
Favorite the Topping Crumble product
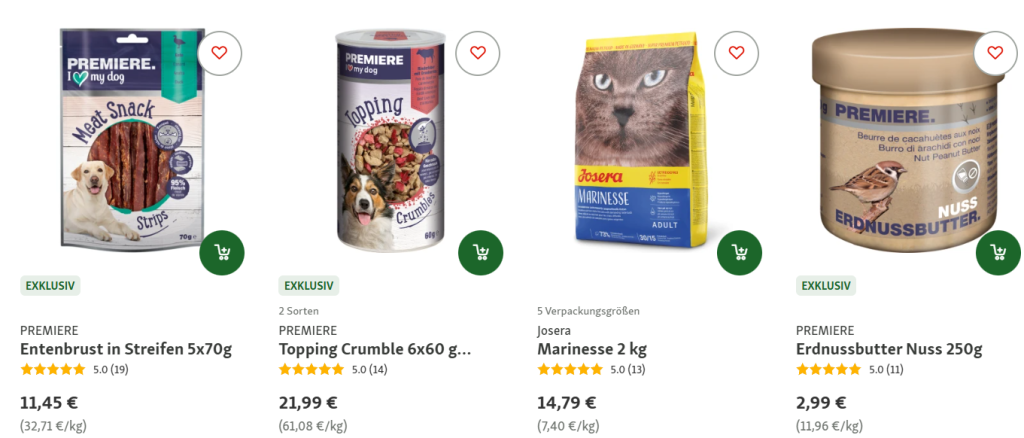tap(478, 53)
